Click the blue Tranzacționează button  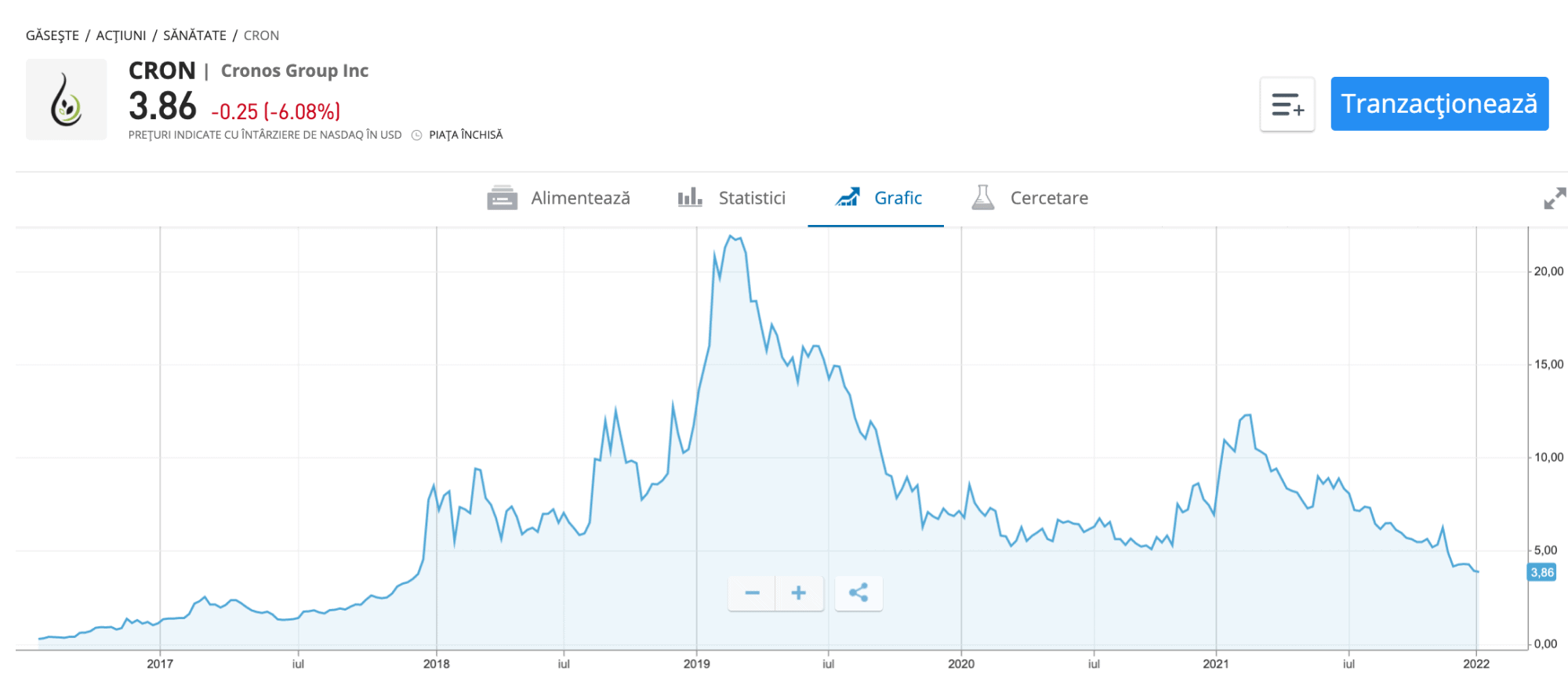(x=1439, y=103)
